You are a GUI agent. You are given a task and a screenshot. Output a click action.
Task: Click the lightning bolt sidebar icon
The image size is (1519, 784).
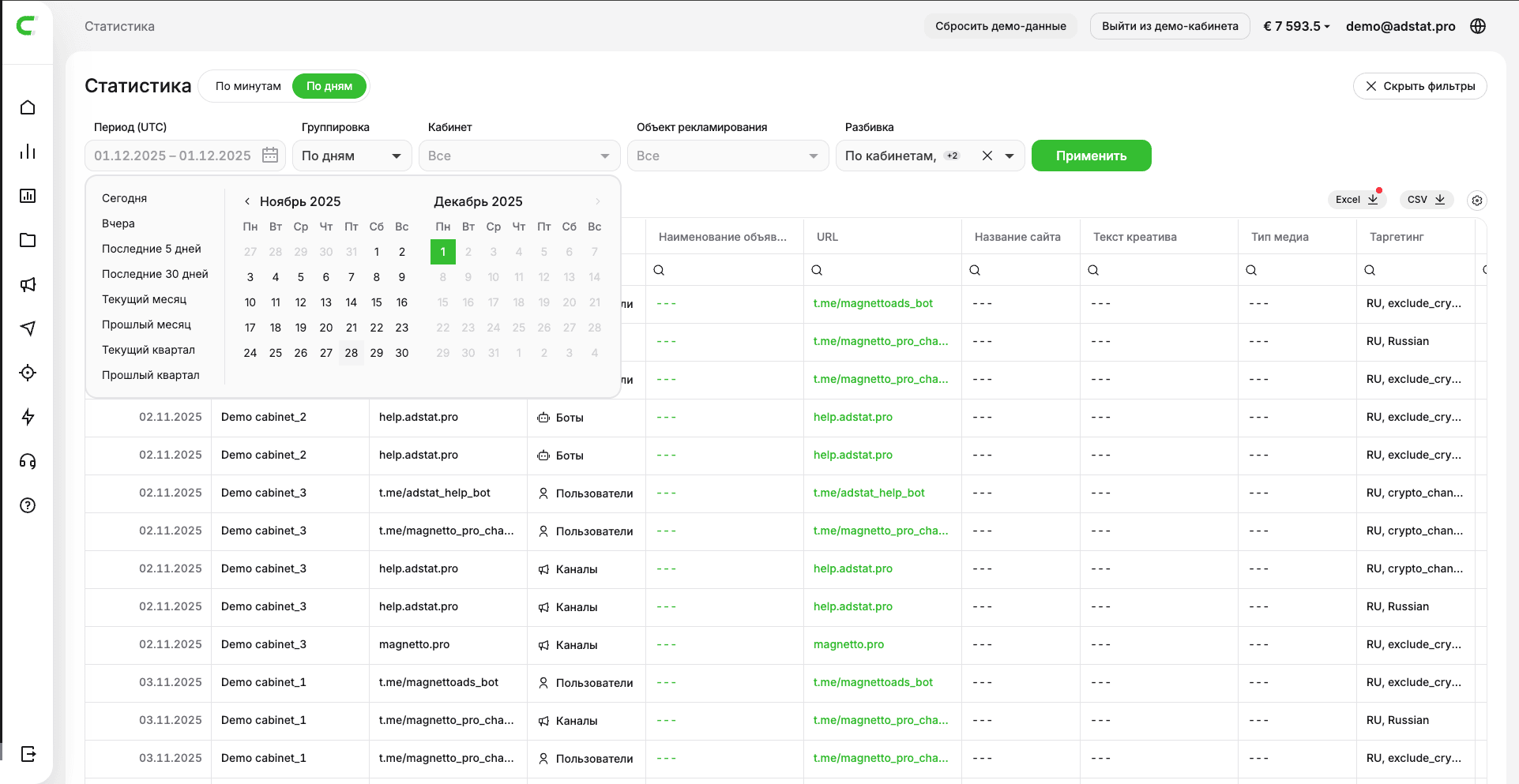tap(28, 417)
